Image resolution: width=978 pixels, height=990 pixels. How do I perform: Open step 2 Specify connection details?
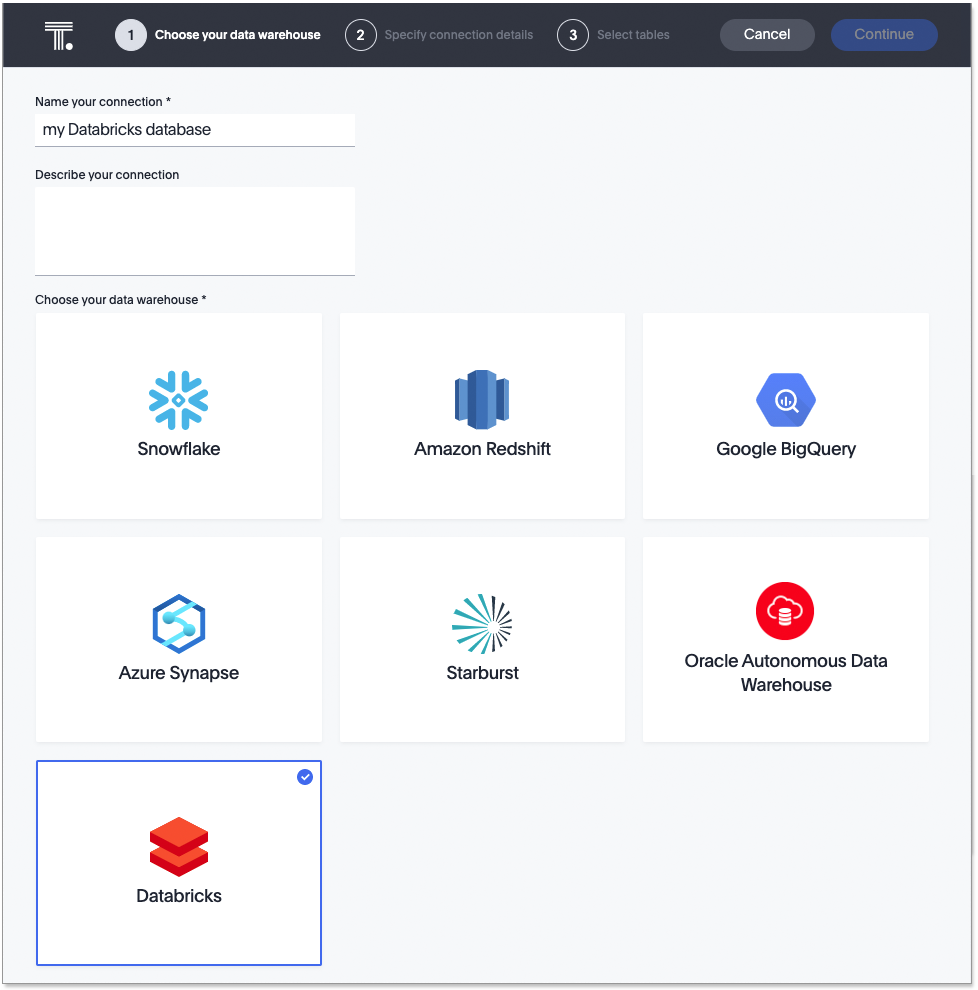440,34
